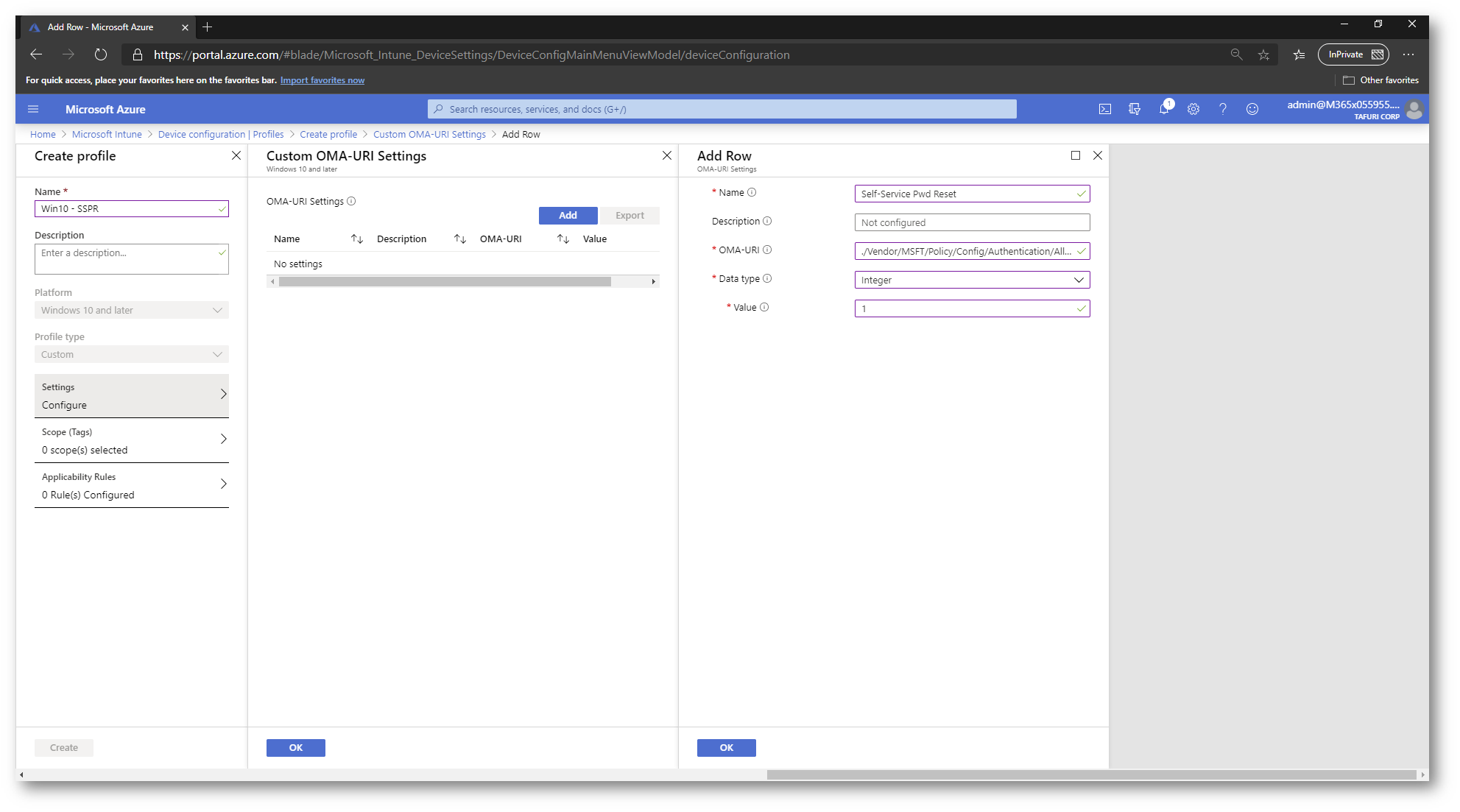Open the browser favorites list icon

pyautogui.click(x=1299, y=54)
